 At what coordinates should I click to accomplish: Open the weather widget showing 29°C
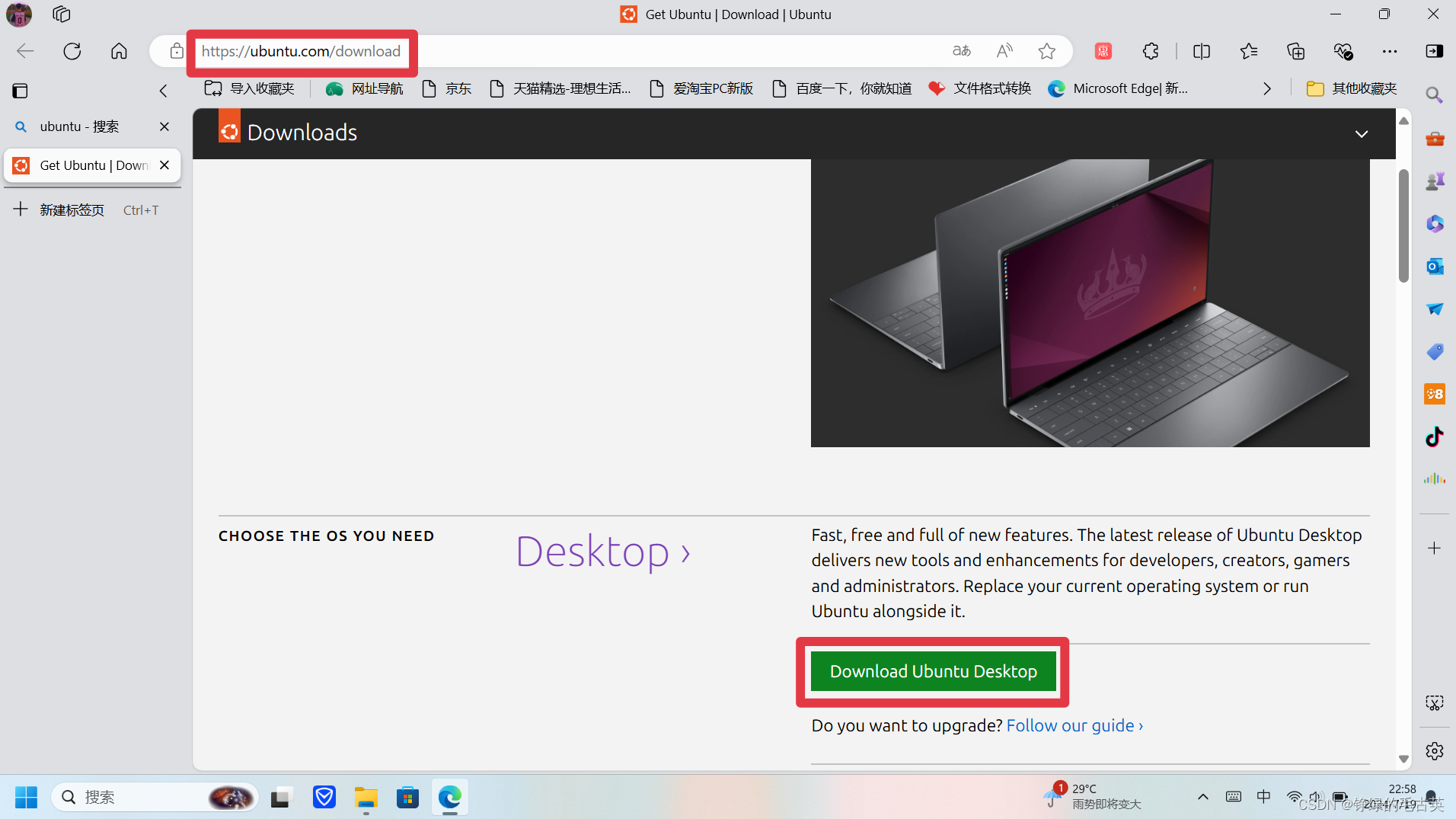pyautogui.click(x=1092, y=796)
